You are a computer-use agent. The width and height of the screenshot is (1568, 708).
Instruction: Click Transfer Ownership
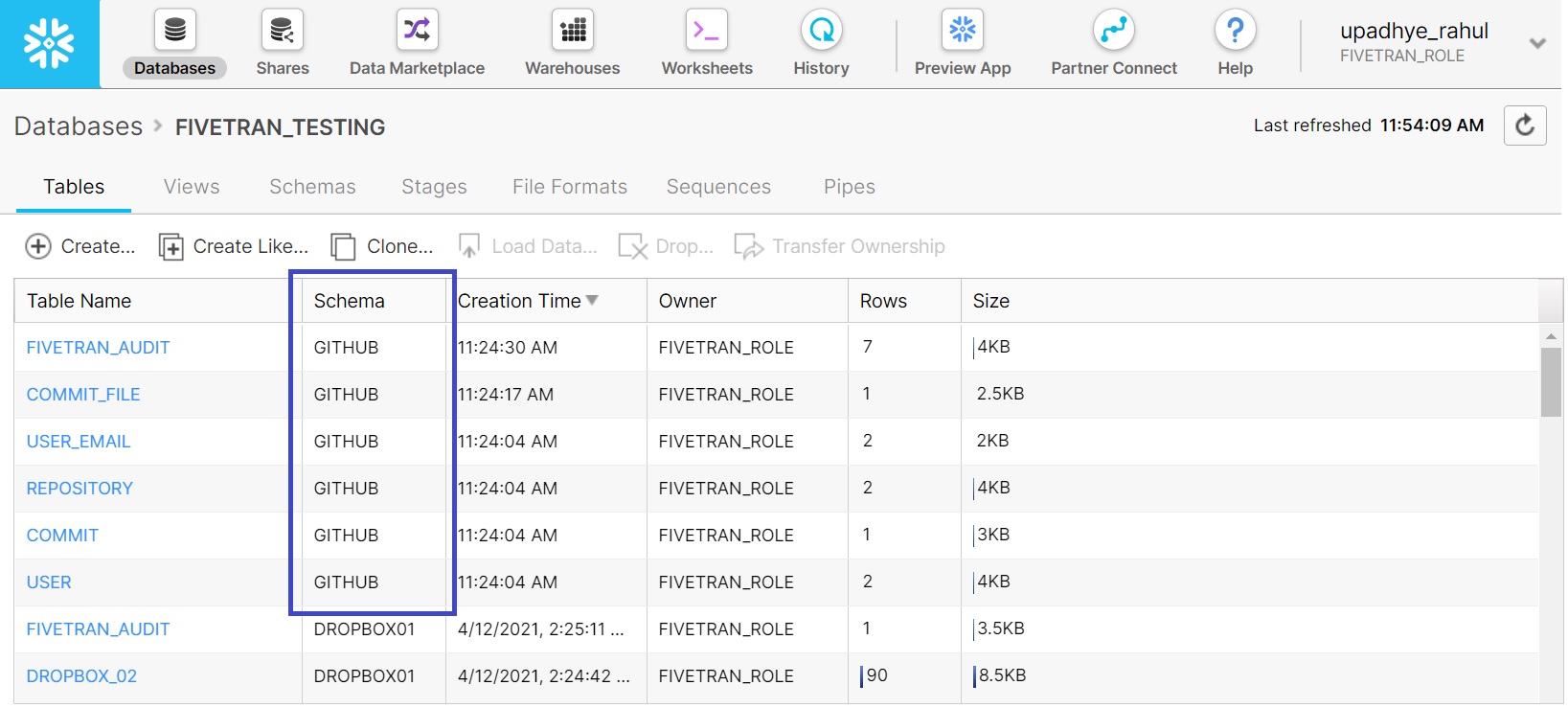pyautogui.click(x=840, y=246)
